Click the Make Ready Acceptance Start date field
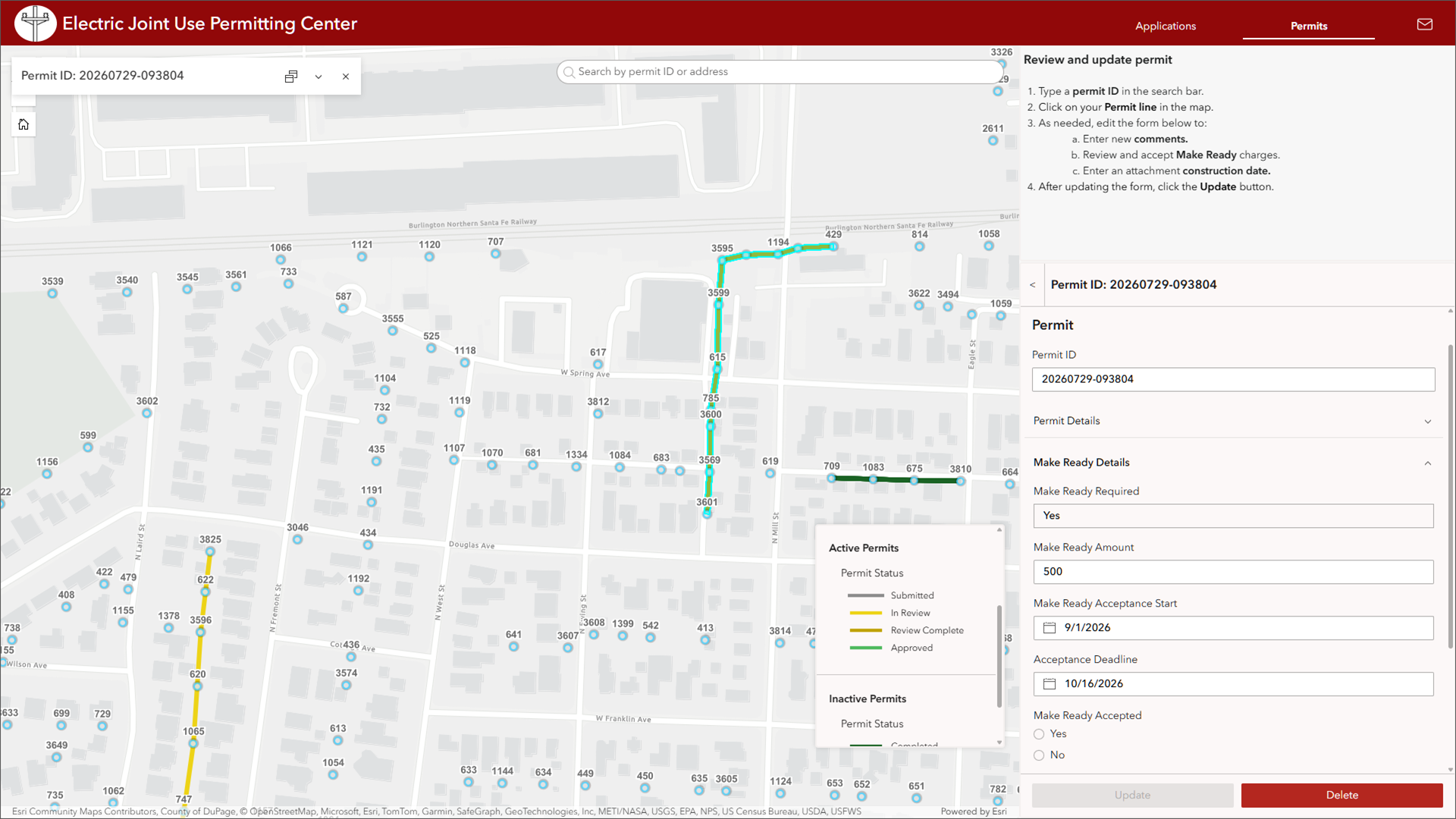This screenshot has height=819, width=1456. [x=1233, y=628]
